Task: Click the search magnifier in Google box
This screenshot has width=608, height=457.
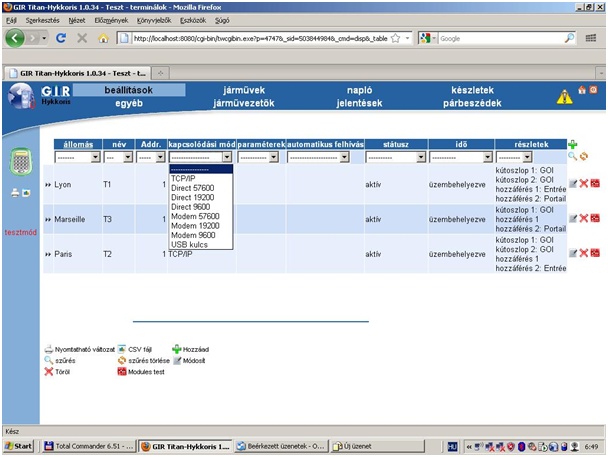Action: [x=570, y=38]
